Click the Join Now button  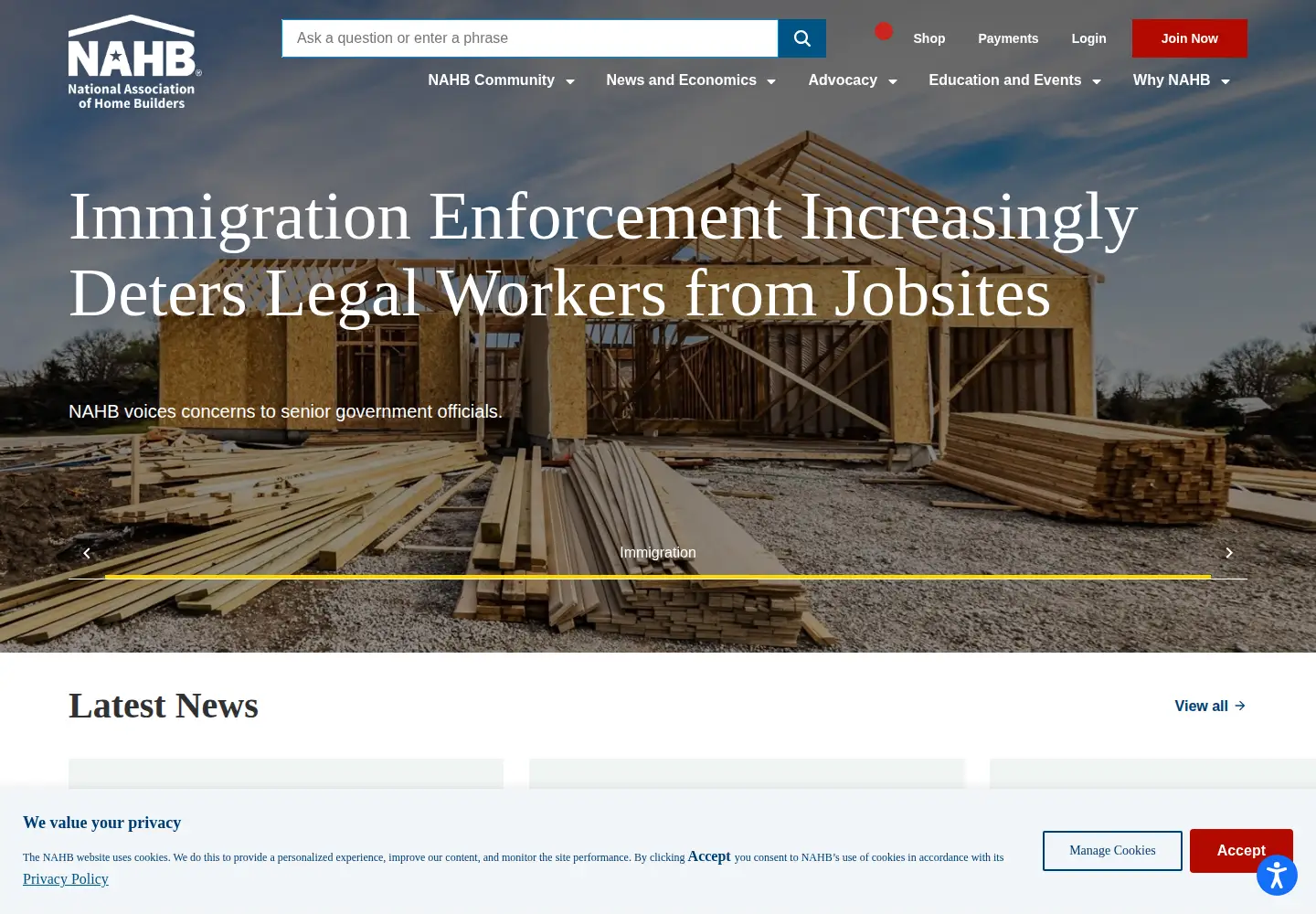(1189, 38)
